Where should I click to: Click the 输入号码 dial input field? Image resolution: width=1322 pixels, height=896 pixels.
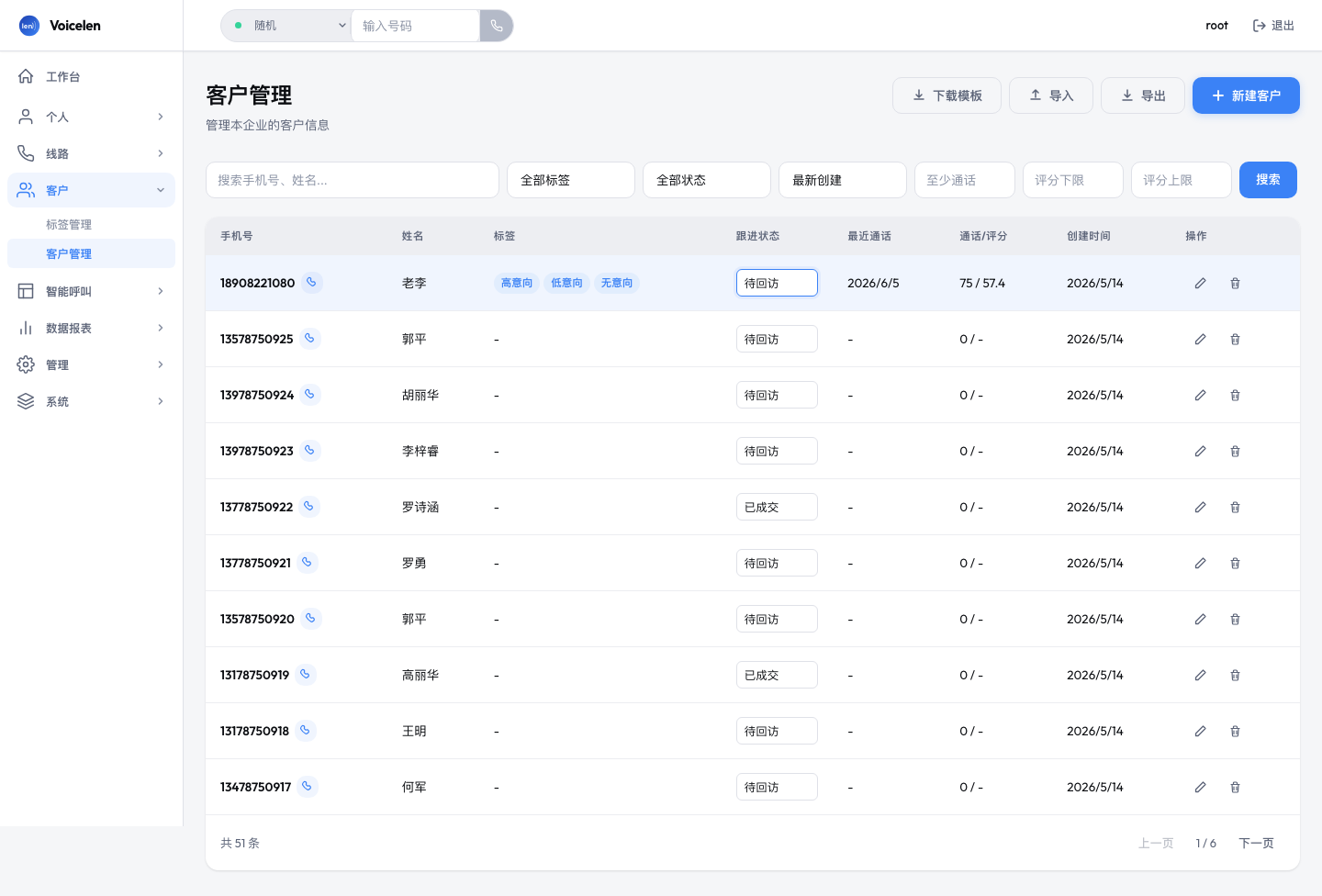coord(415,26)
